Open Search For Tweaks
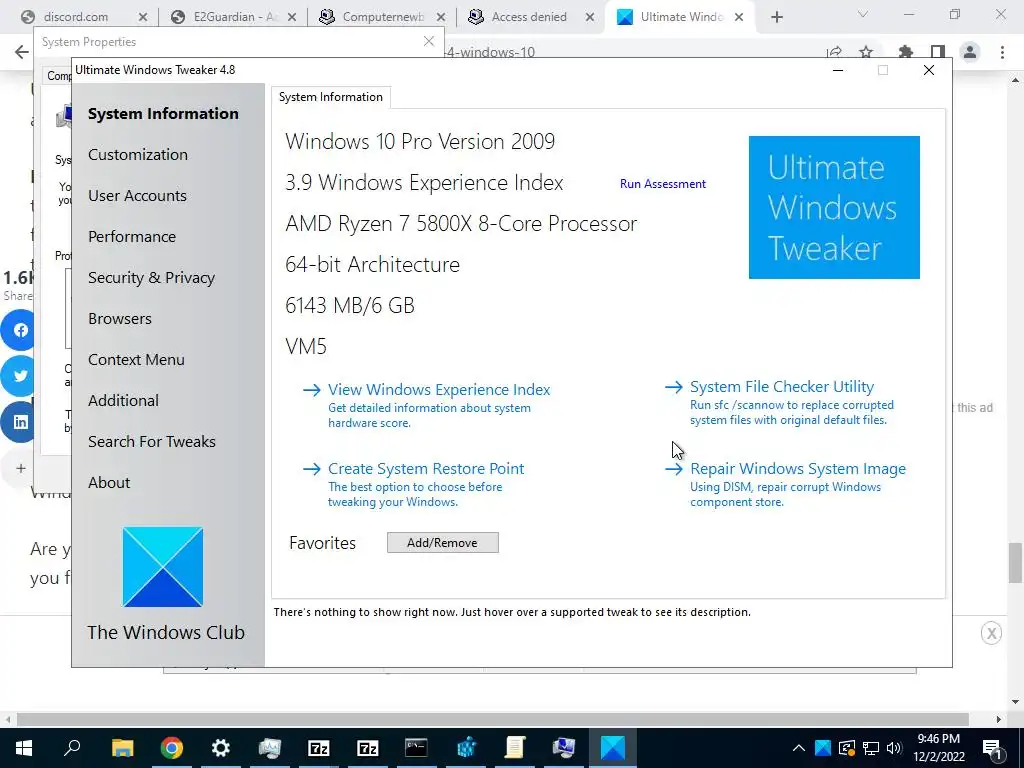 (x=152, y=442)
